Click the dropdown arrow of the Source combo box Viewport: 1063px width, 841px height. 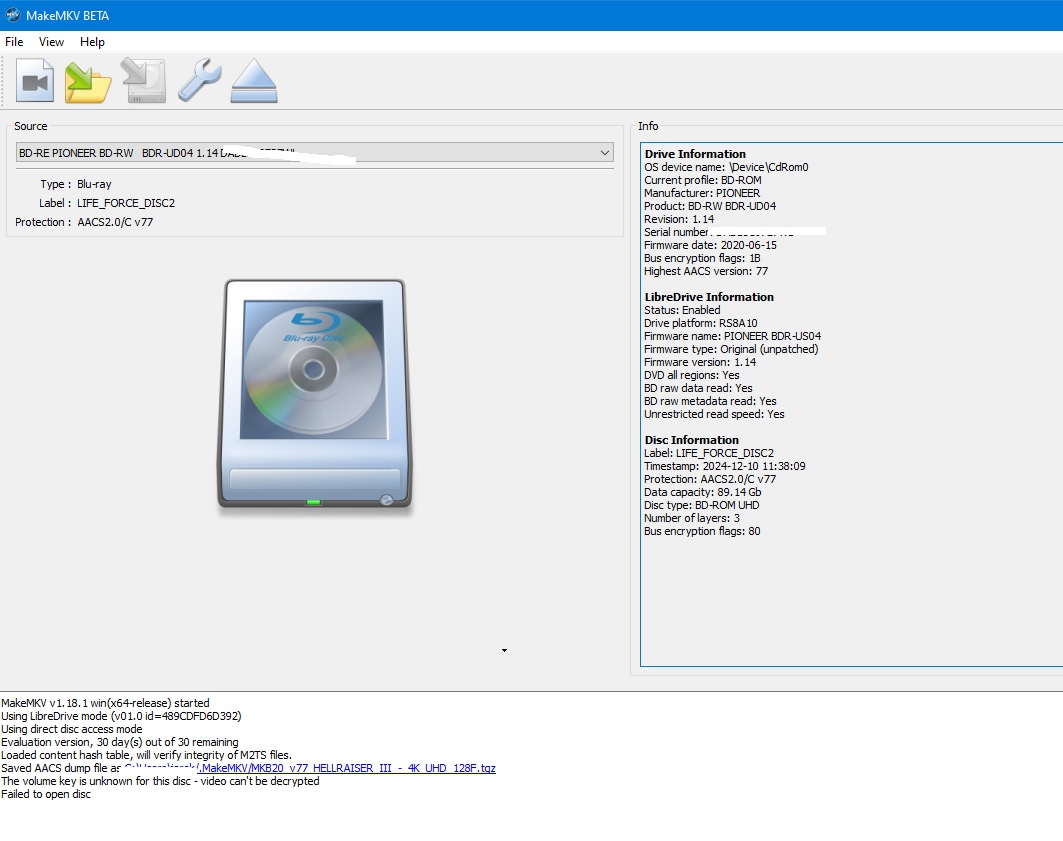pos(605,152)
